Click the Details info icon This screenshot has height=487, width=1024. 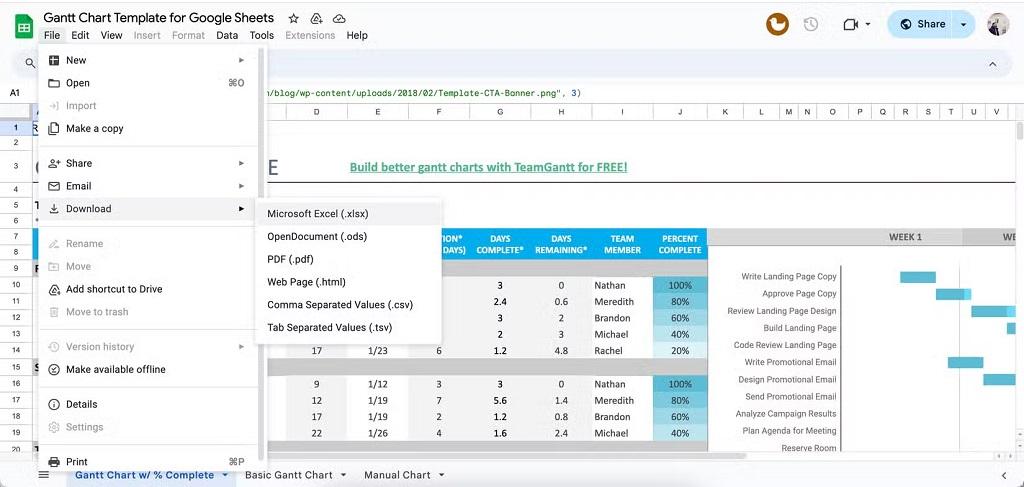pyautogui.click(x=54, y=404)
